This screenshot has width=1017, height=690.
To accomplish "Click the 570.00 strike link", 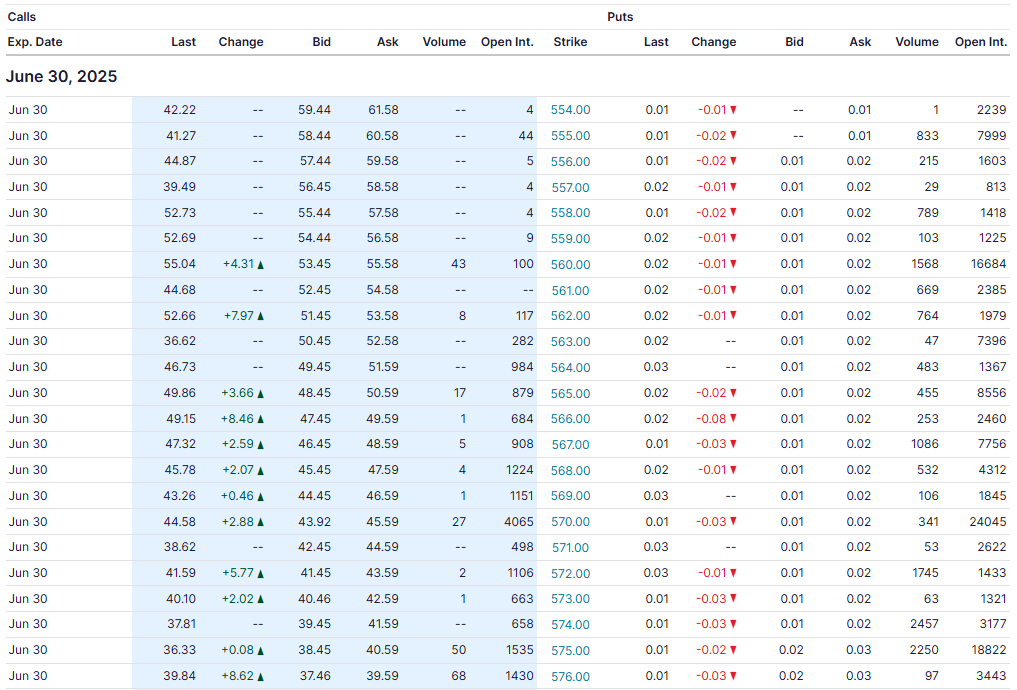I will [570, 522].
